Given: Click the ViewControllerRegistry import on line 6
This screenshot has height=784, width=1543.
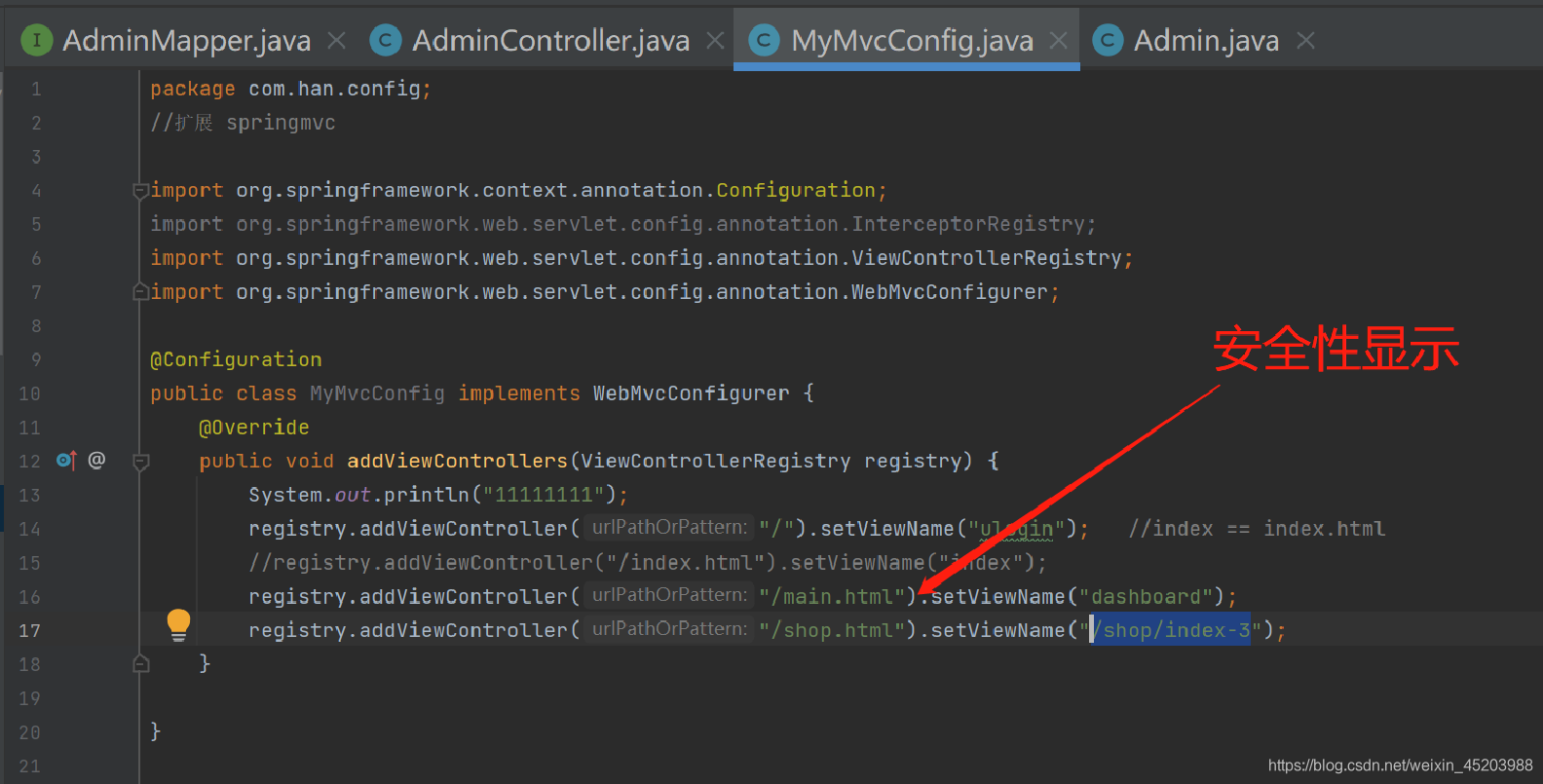Looking at the screenshot, I should coord(642,258).
